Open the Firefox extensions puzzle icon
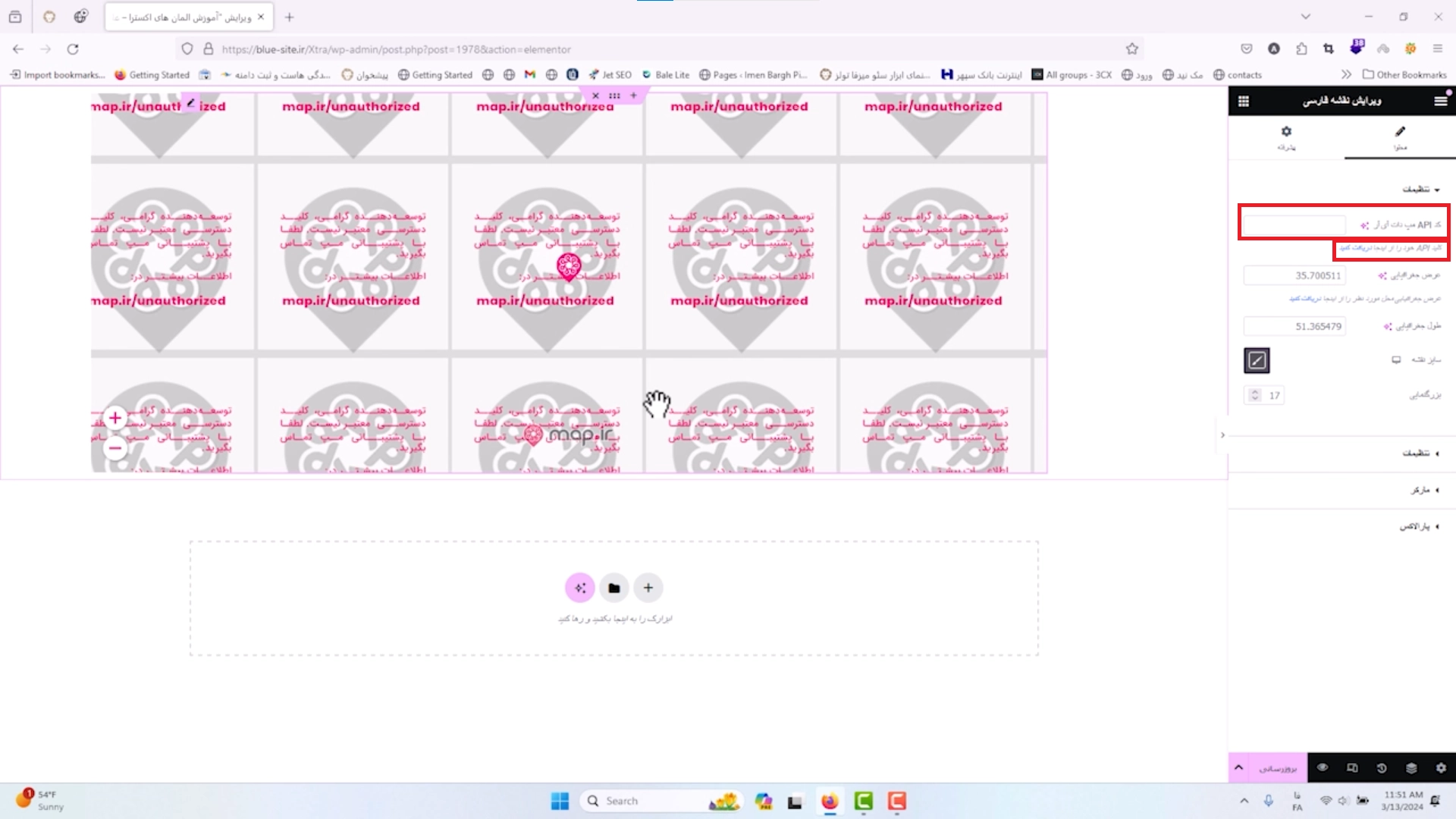Screen dimensions: 1456x819 (x=1301, y=49)
